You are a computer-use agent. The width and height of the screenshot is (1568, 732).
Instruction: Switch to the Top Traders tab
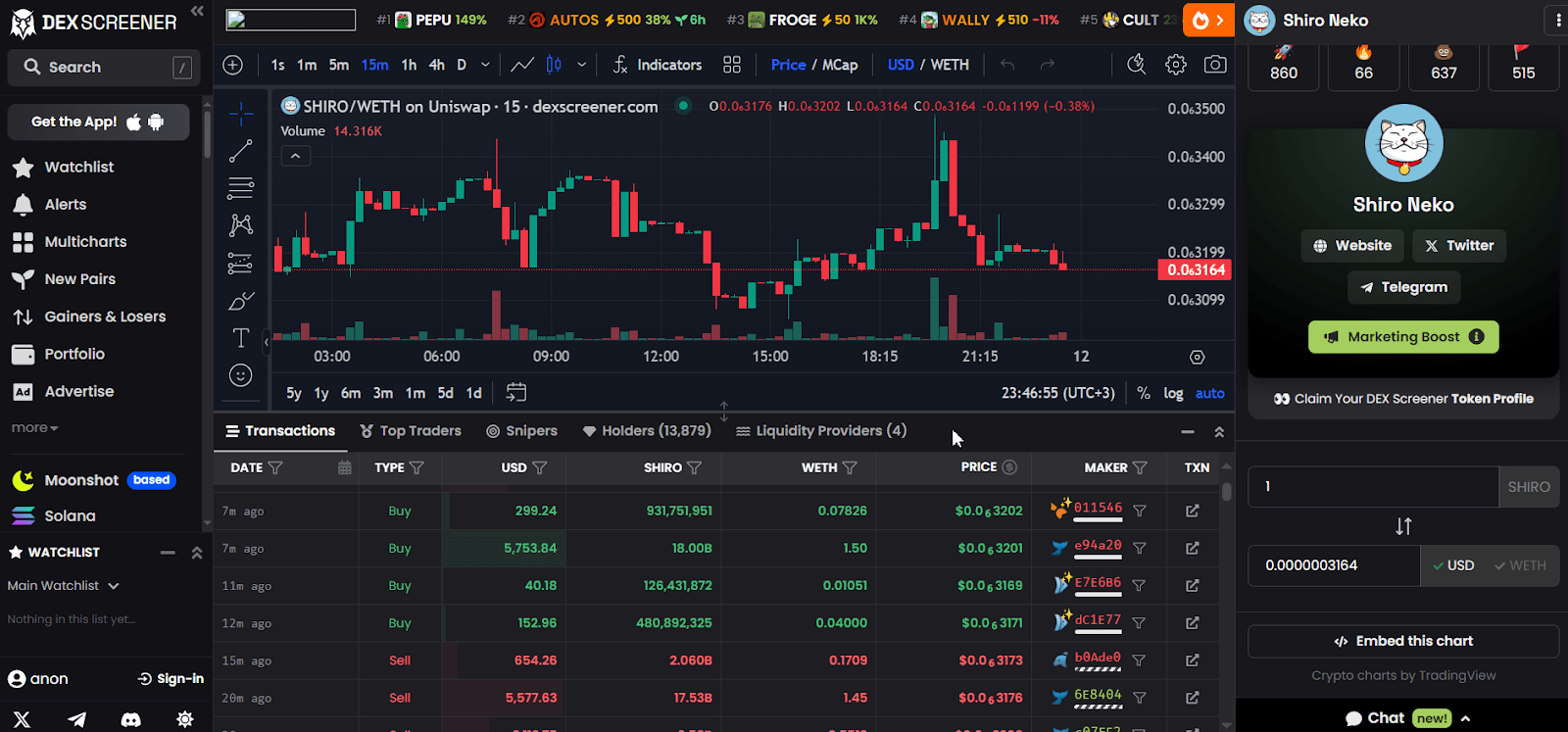click(x=411, y=431)
